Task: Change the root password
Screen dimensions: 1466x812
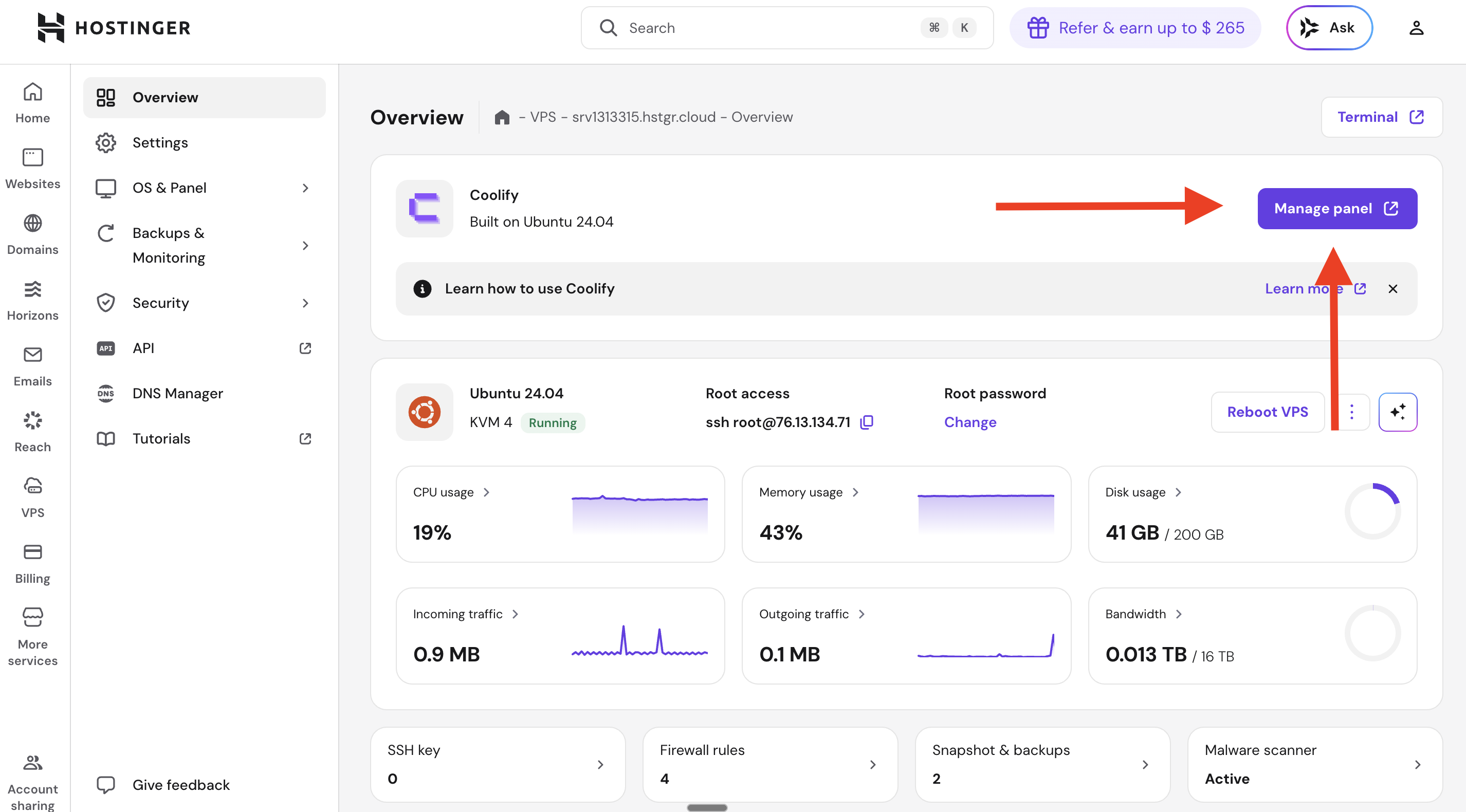Action: [x=970, y=422]
